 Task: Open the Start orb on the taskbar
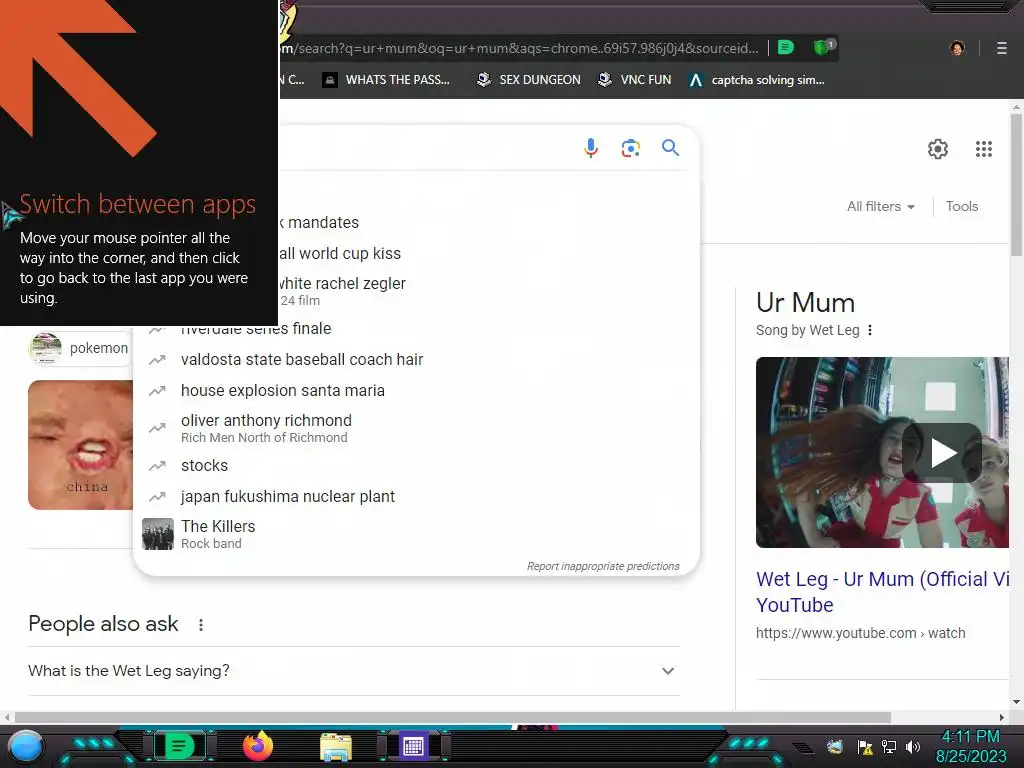pos(26,746)
